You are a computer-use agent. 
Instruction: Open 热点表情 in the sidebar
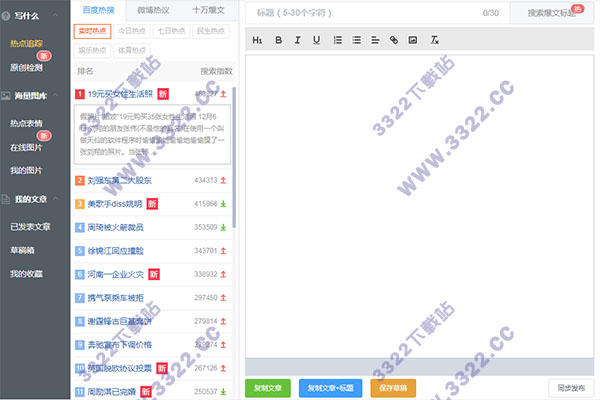[x=26, y=123]
